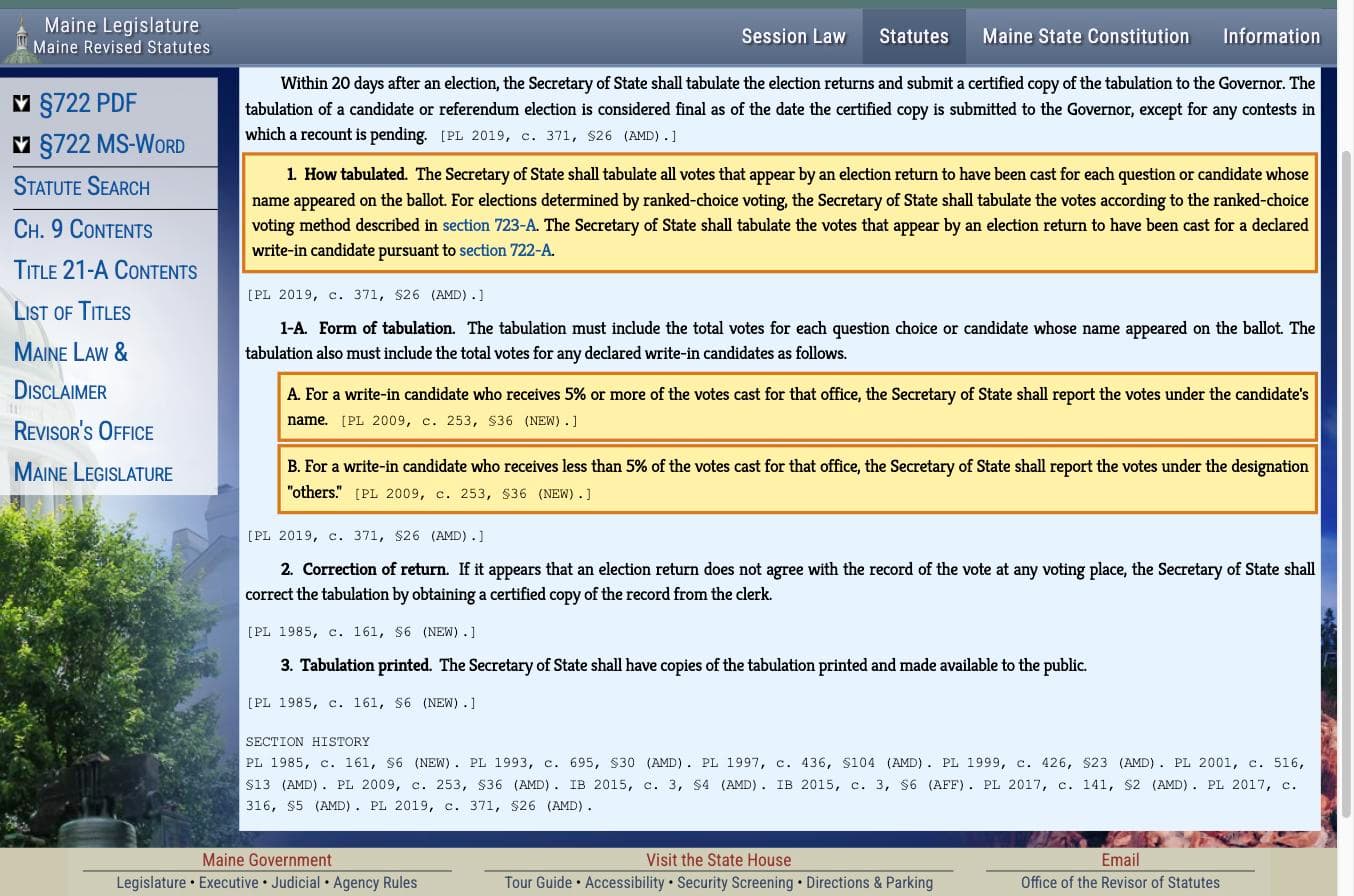Click the '2. Correction of return.' heading

coord(364,569)
